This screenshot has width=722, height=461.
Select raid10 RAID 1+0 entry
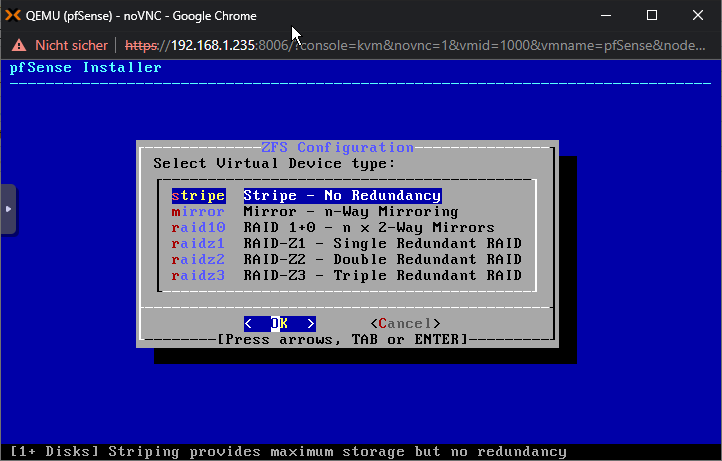tap(332, 228)
